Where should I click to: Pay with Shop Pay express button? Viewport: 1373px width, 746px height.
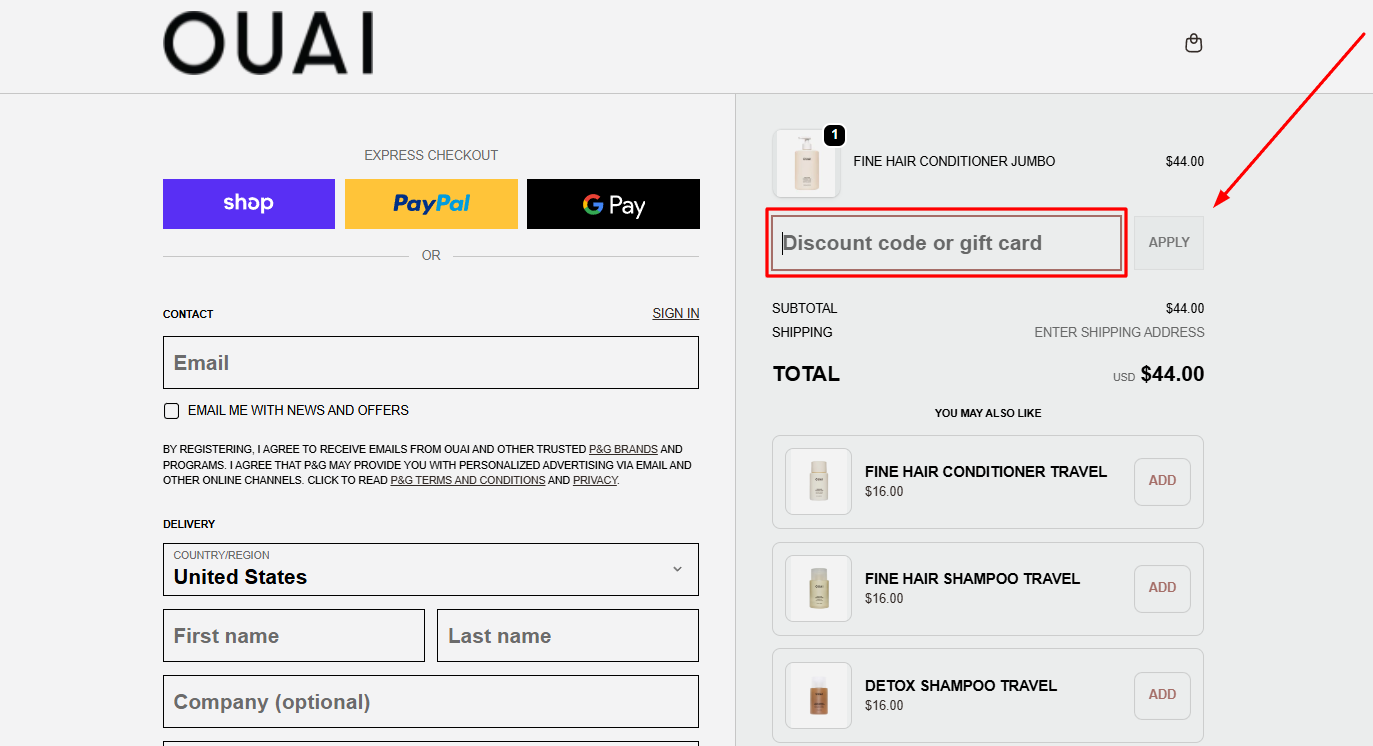click(249, 204)
